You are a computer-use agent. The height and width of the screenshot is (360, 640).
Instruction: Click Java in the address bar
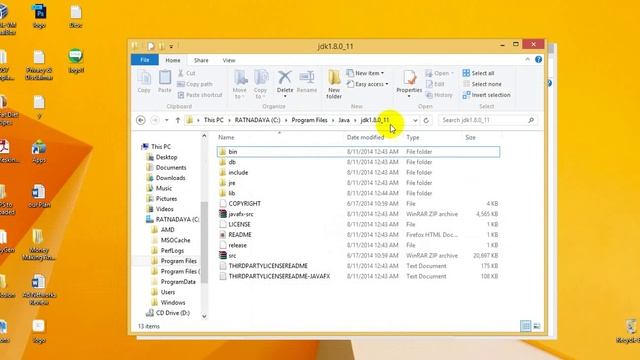[344, 120]
